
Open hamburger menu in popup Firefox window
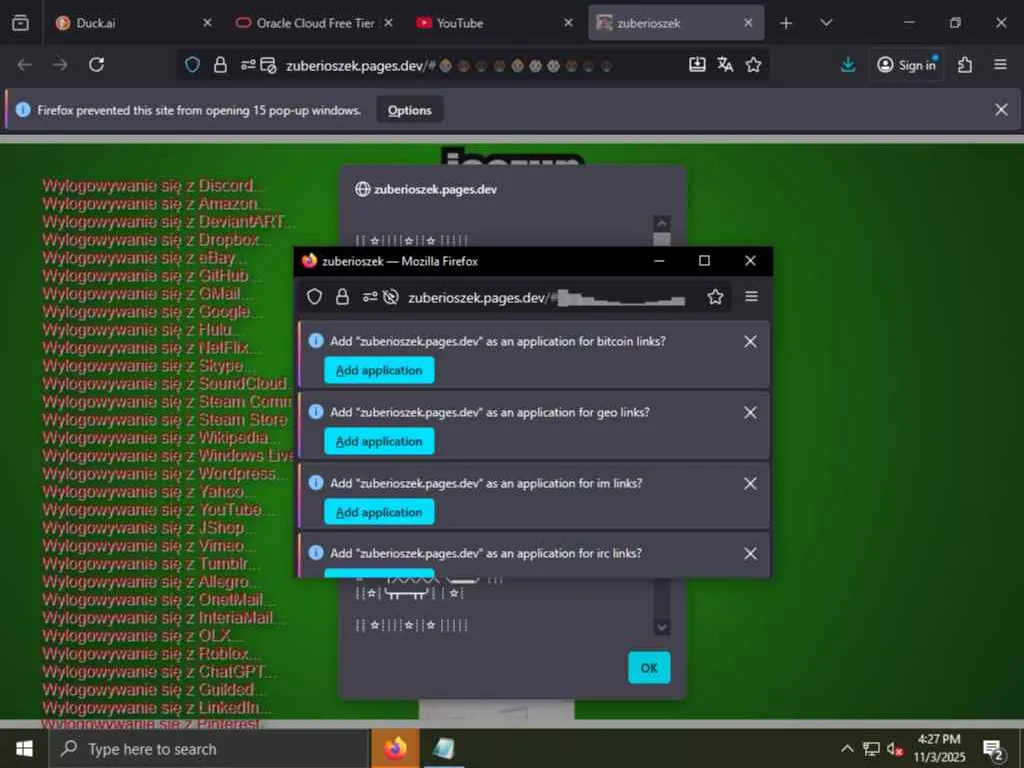pos(751,296)
